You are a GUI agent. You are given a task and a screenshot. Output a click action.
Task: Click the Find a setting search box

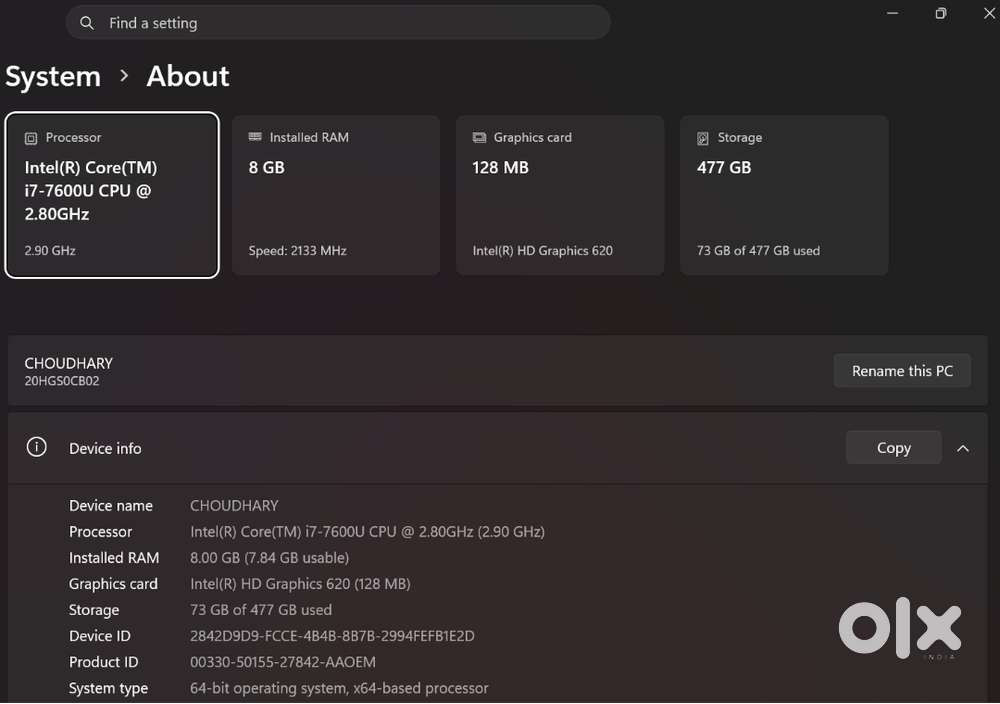338,23
